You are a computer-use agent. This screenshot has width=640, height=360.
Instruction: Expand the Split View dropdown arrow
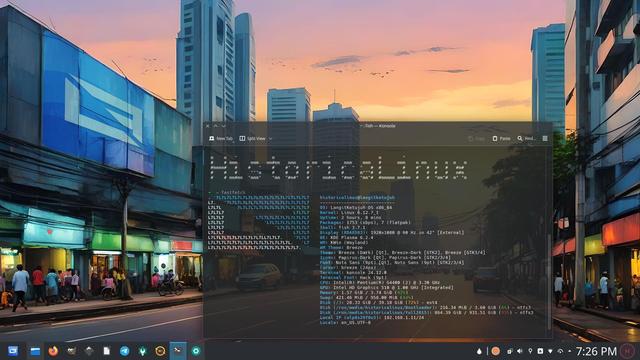(x=270, y=139)
